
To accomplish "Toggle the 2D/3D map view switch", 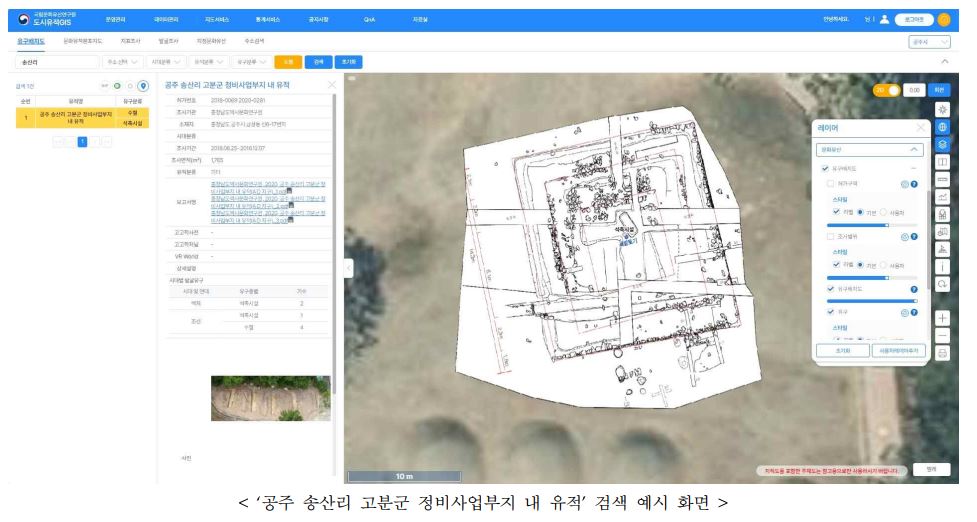I will tap(888, 89).
